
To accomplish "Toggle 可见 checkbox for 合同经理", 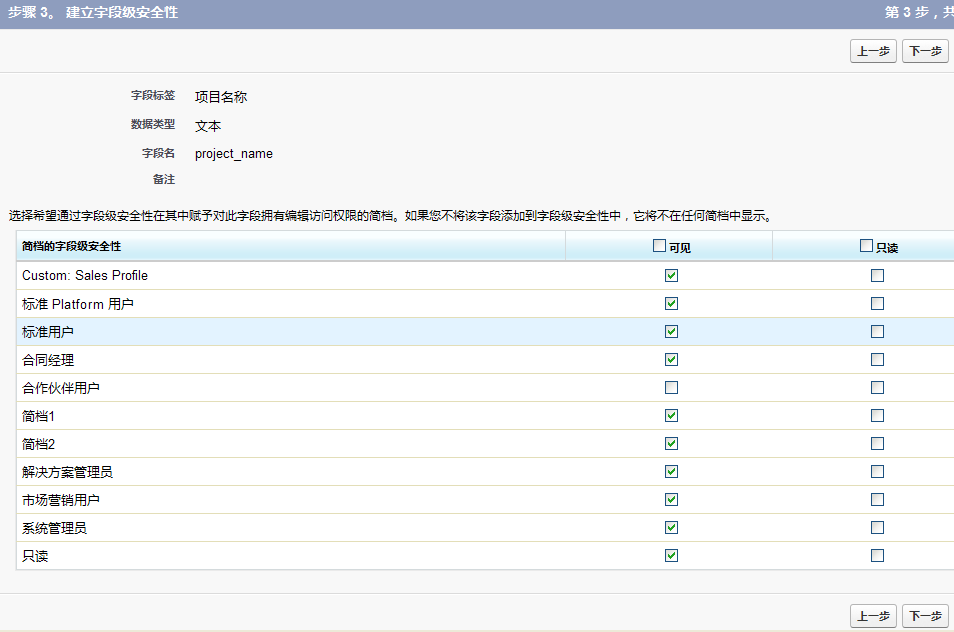I will click(x=671, y=360).
